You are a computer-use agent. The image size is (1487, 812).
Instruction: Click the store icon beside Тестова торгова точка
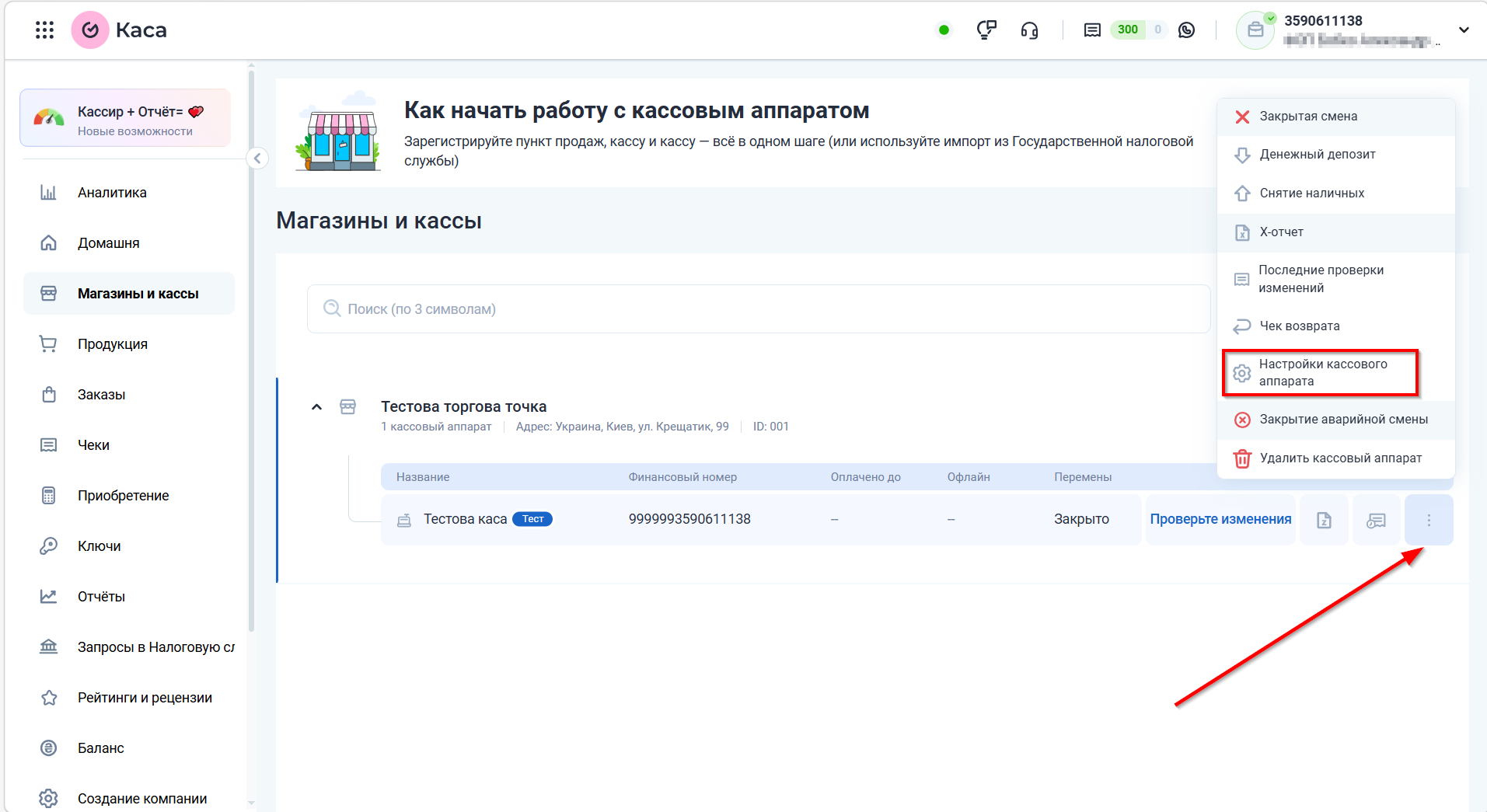click(x=348, y=406)
